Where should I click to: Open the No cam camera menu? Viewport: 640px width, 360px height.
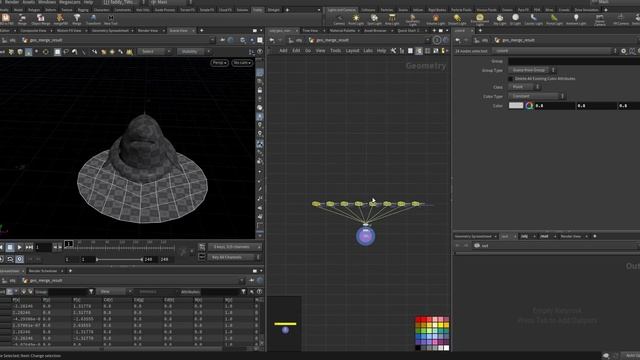(x=242, y=62)
